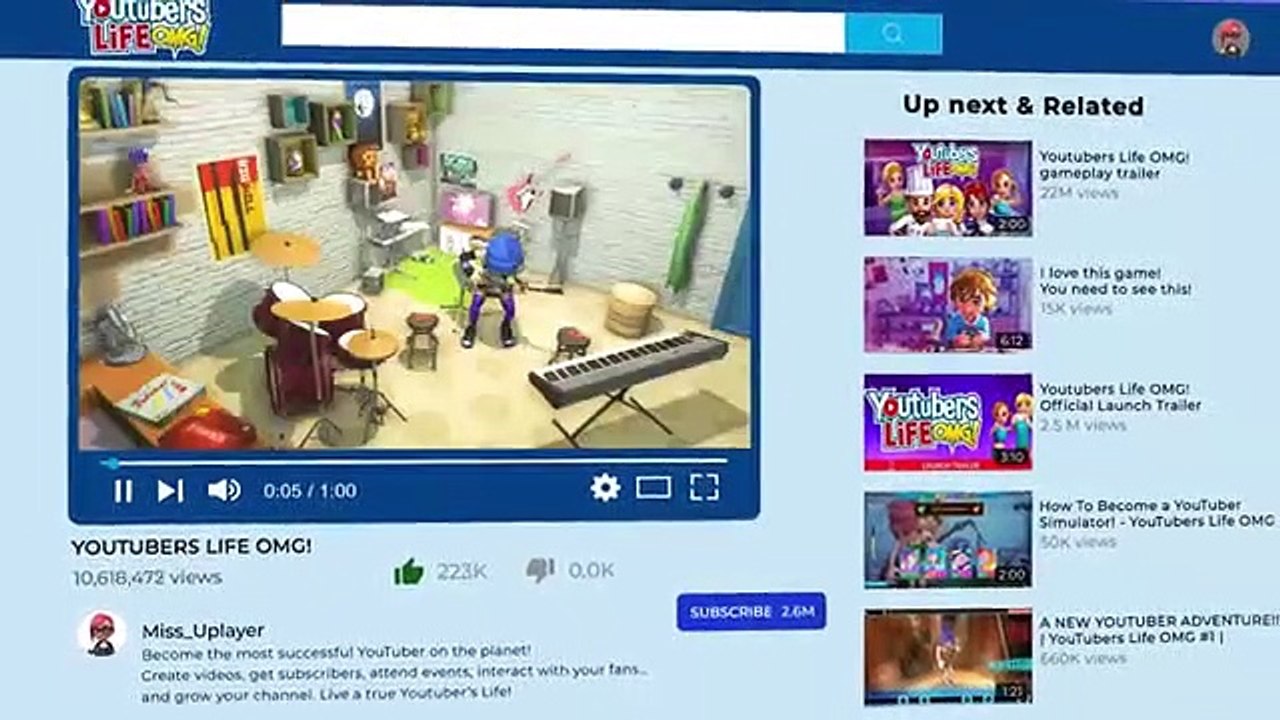Click 'Youtubers Life OMG! Official Launch Trailer' title

tap(1120, 397)
